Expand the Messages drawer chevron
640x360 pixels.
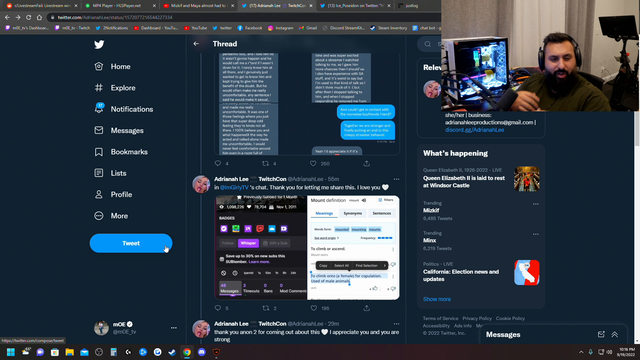click(x=614, y=334)
